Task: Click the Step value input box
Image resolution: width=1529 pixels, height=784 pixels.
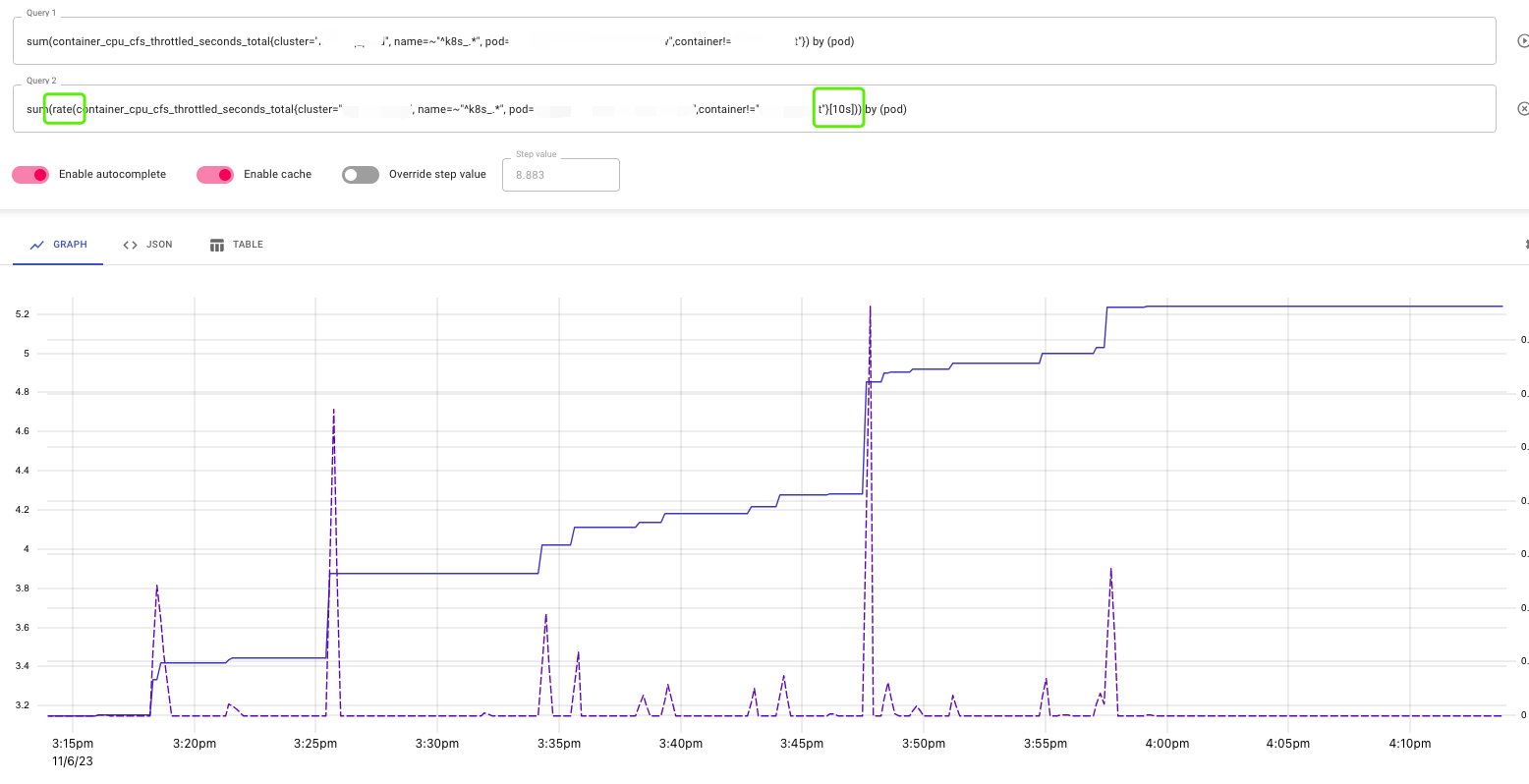Action: 561,175
